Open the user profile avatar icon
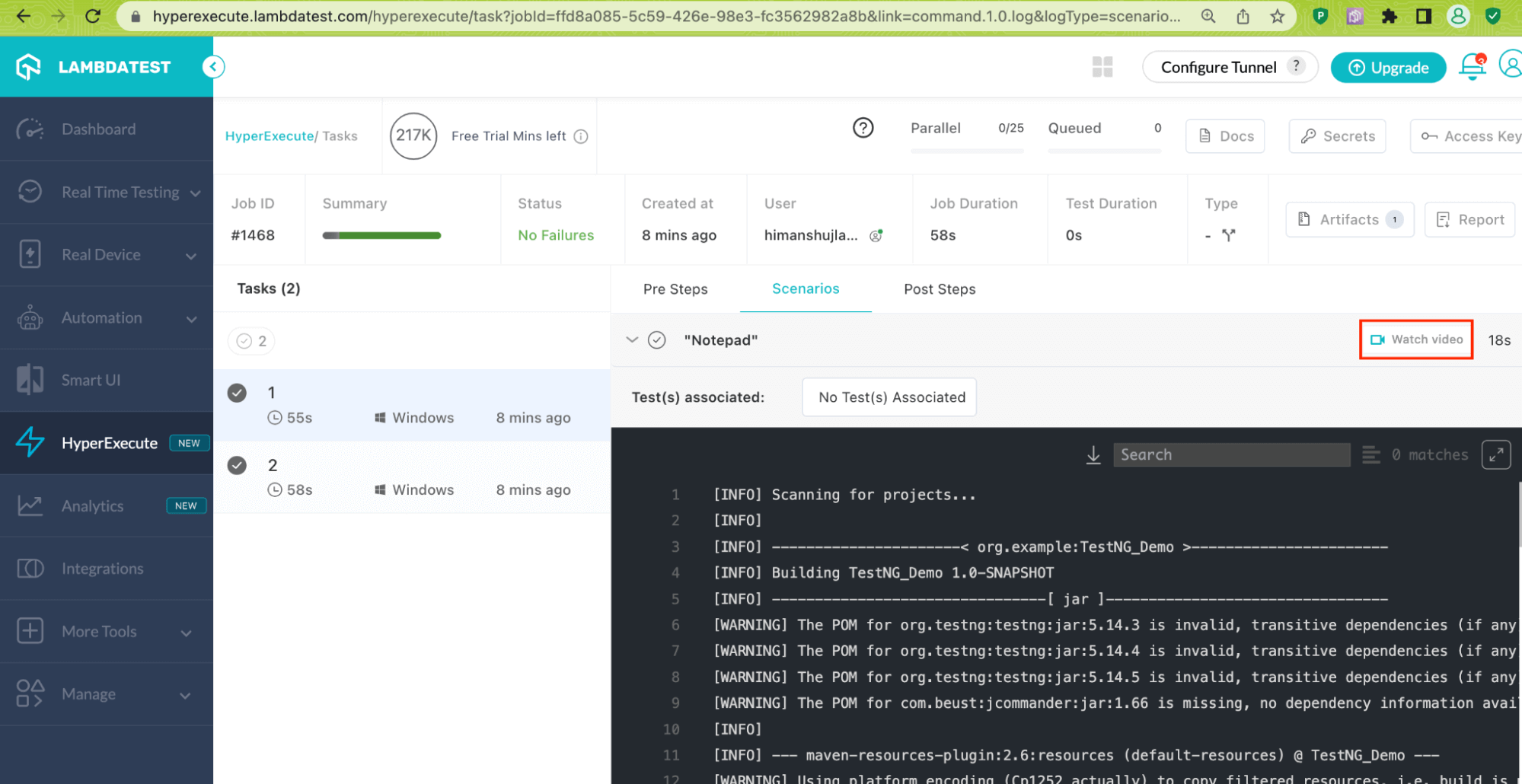This screenshot has height=784, width=1522. (x=1510, y=64)
